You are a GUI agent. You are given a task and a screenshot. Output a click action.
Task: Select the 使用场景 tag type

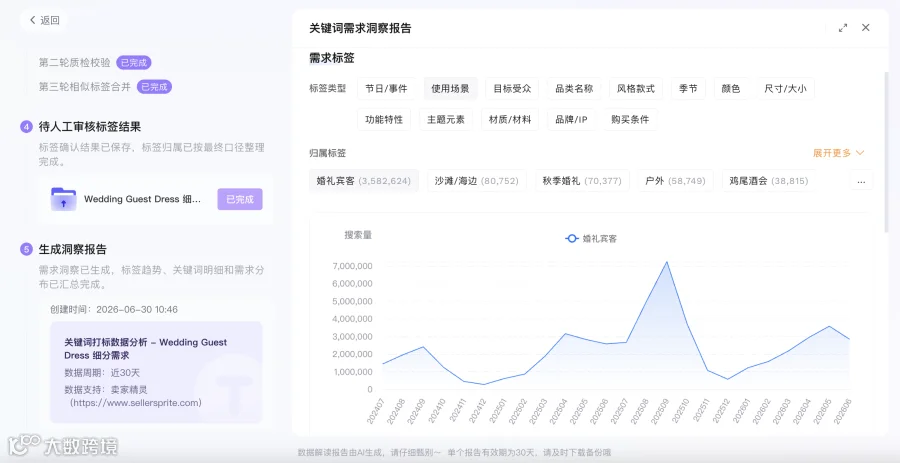451,89
